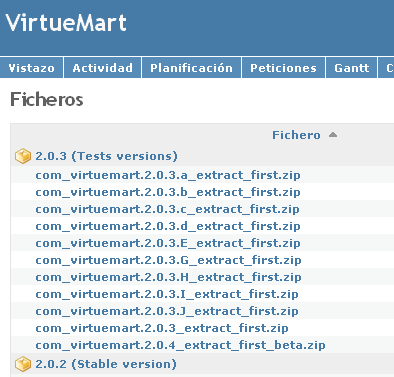Open the Vistazo tab
This screenshot has height=377, width=394.
(x=31, y=68)
